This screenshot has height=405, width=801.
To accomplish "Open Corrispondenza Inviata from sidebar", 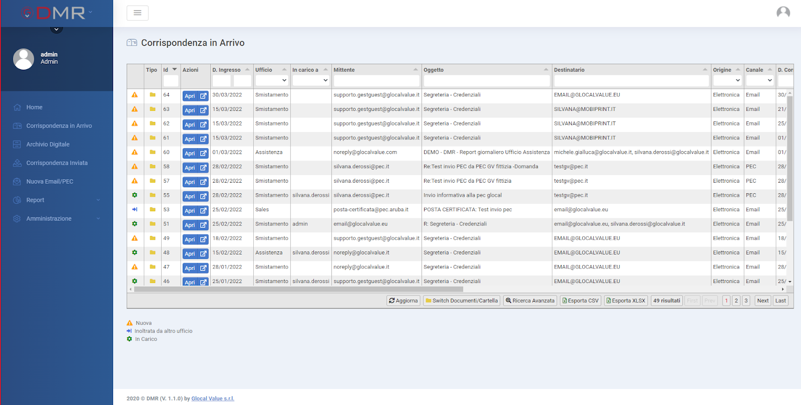I will click(56, 163).
